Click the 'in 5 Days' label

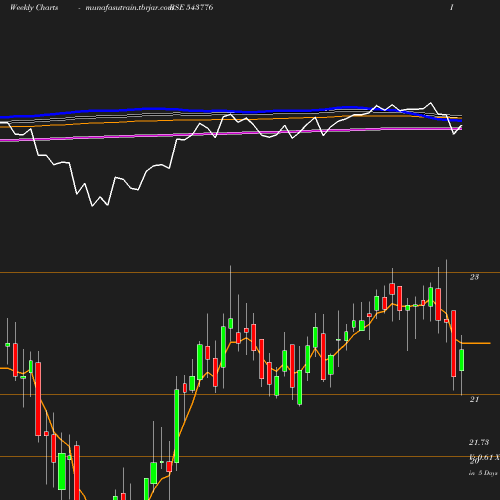tap(483, 473)
